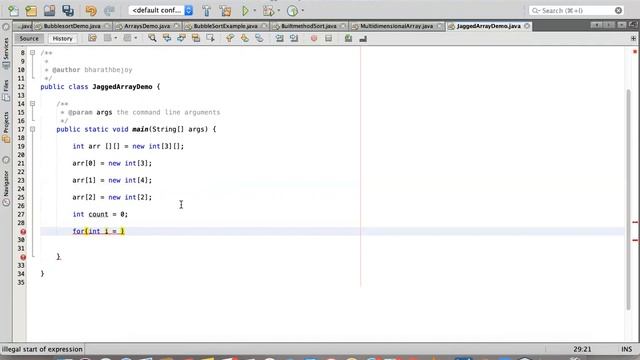Click the vertical editor scrollbar
Viewport: 640px width, 360px height.
[x=629, y=199]
